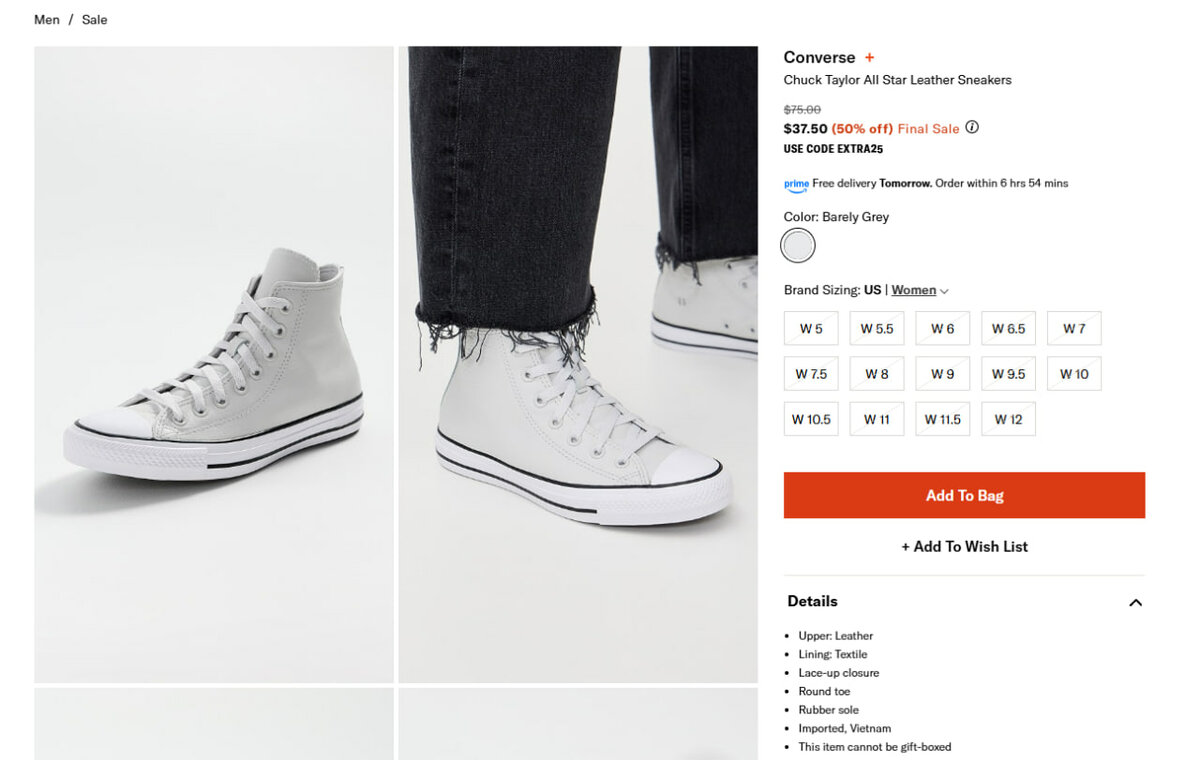This screenshot has height=760, width=1200.
Task: Click the Converse brand name
Action: (x=819, y=58)
